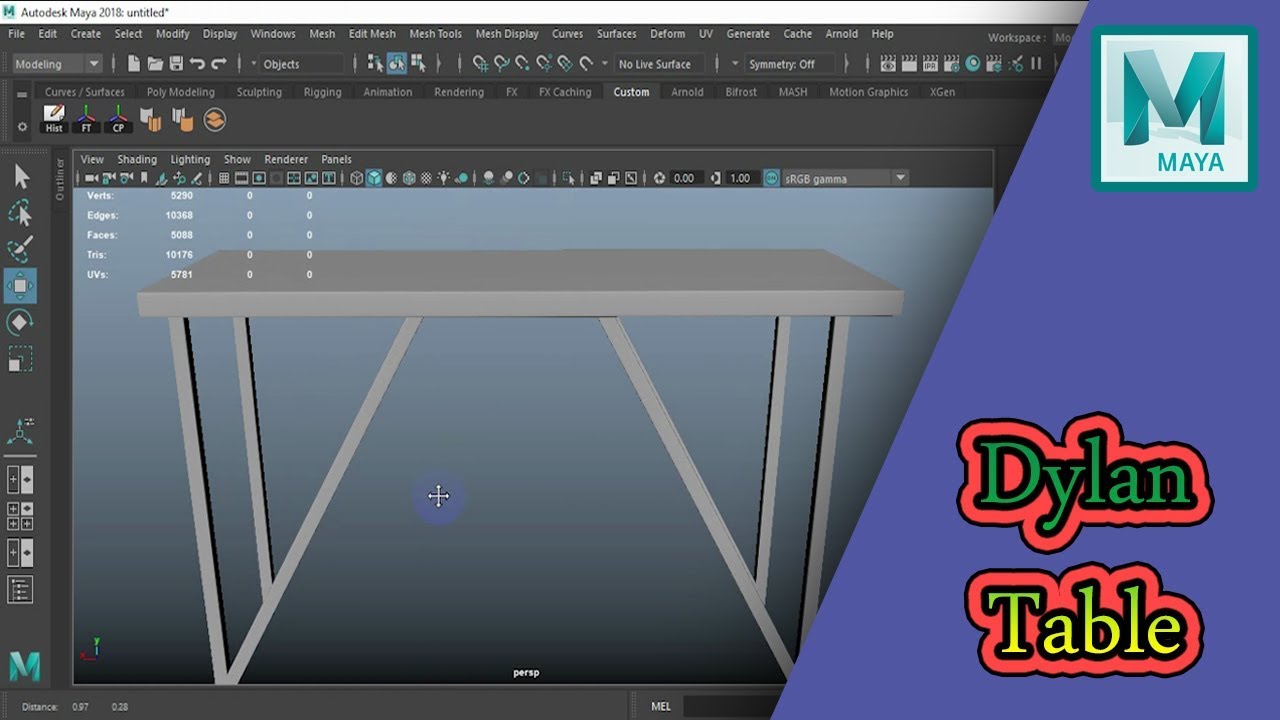Open the Edit Mesh menu
1280x720 pixels.
pos(372,34)
